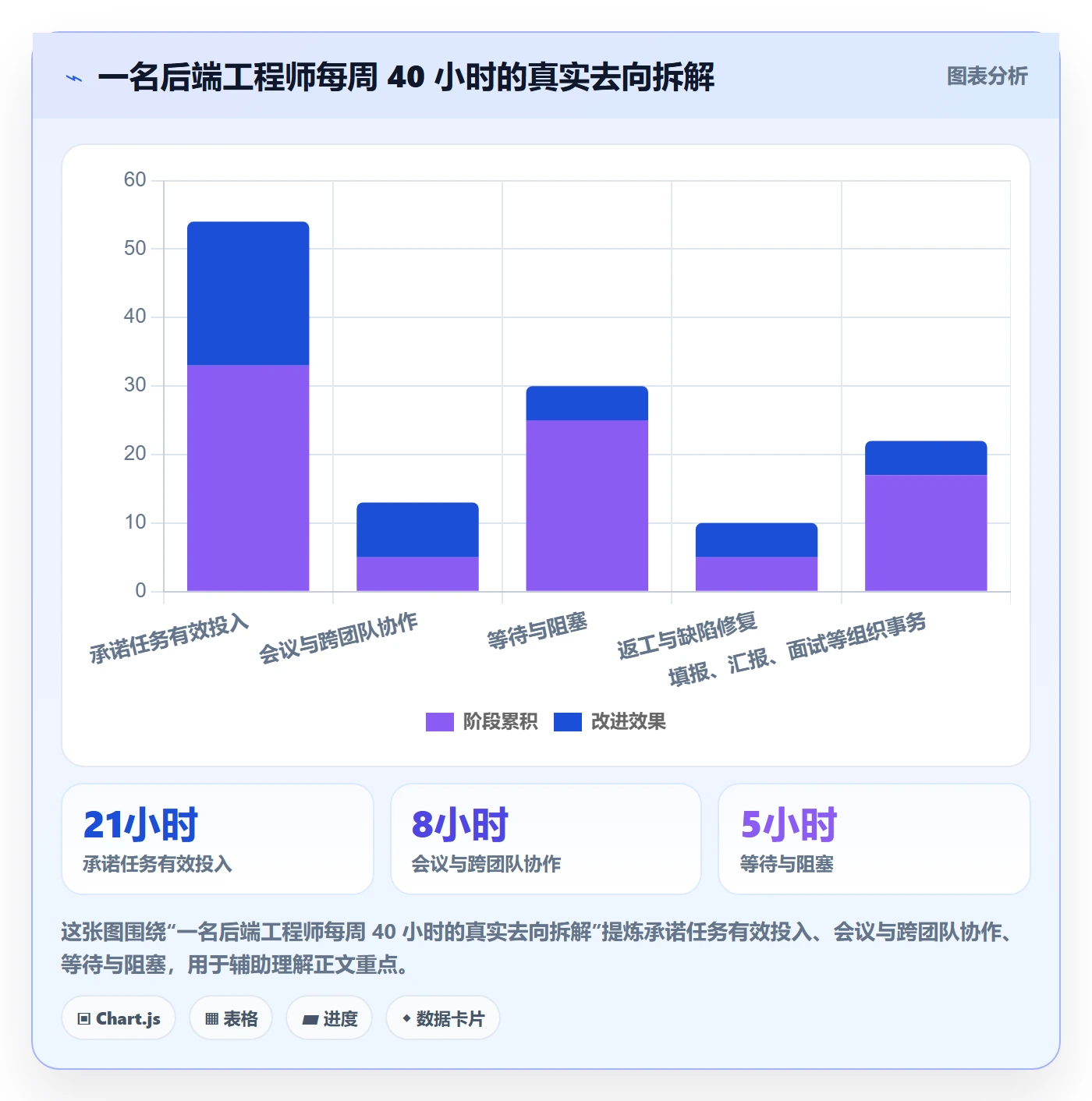The width and height of the screenshot is (1092, 1101).
Task: Click the y-axis value 60
Action: coord(135,180)
